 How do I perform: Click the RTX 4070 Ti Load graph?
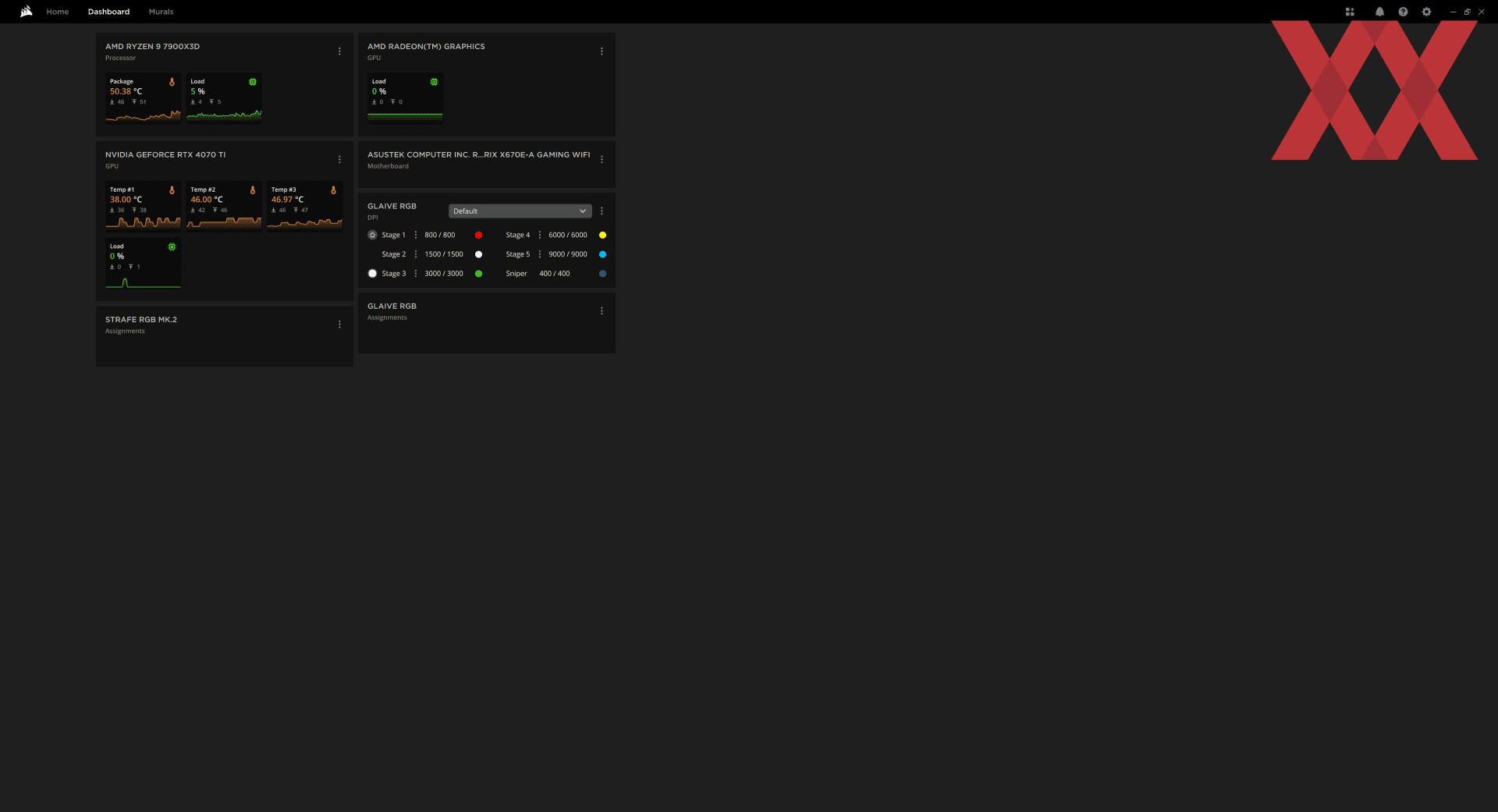143,282
